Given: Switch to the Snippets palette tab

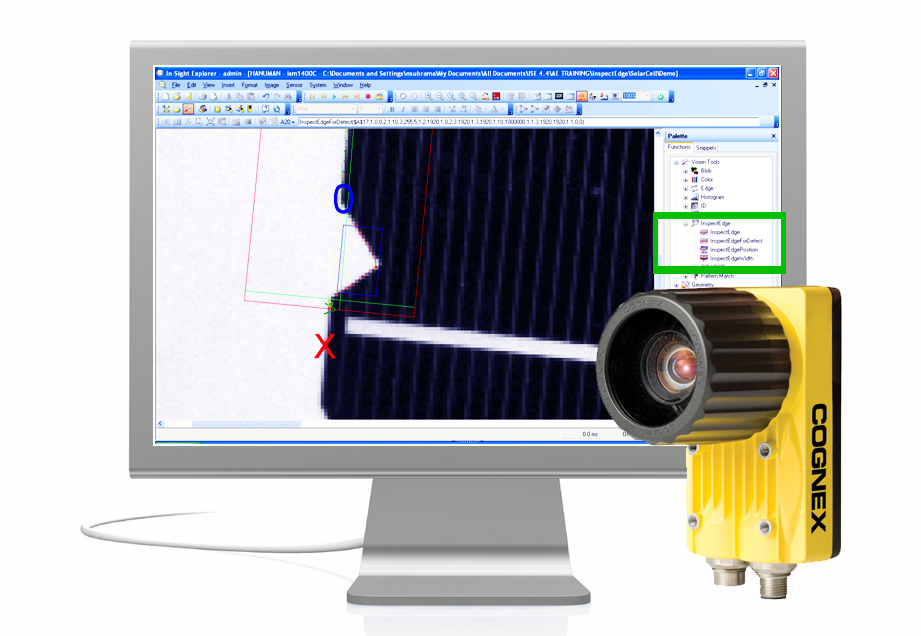Looking at the screenshot, I should coord(705,147).
